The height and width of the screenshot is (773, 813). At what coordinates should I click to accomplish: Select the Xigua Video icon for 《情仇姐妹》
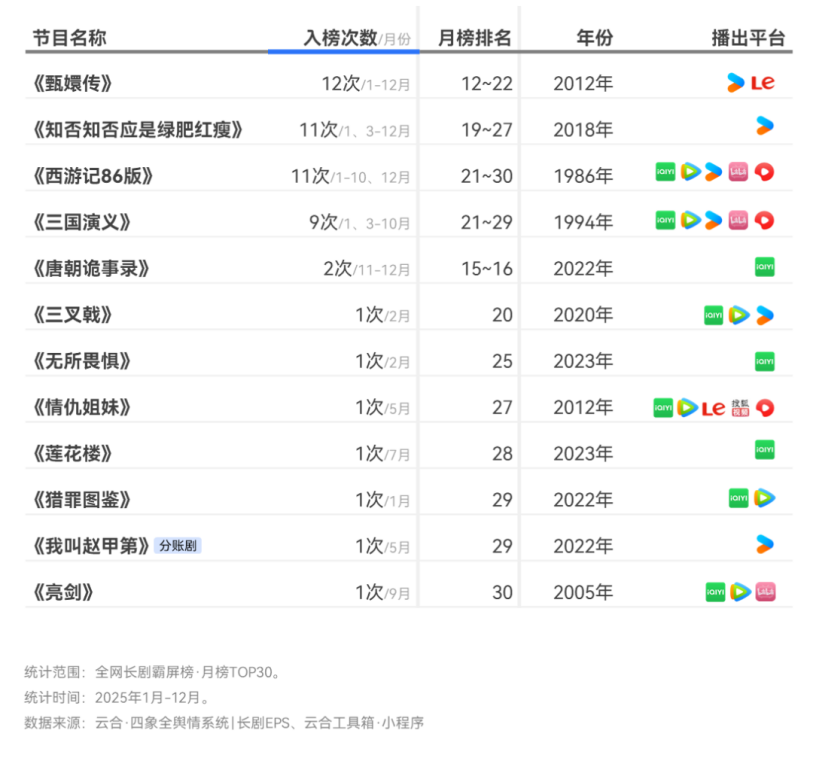[x=764, y=407]
